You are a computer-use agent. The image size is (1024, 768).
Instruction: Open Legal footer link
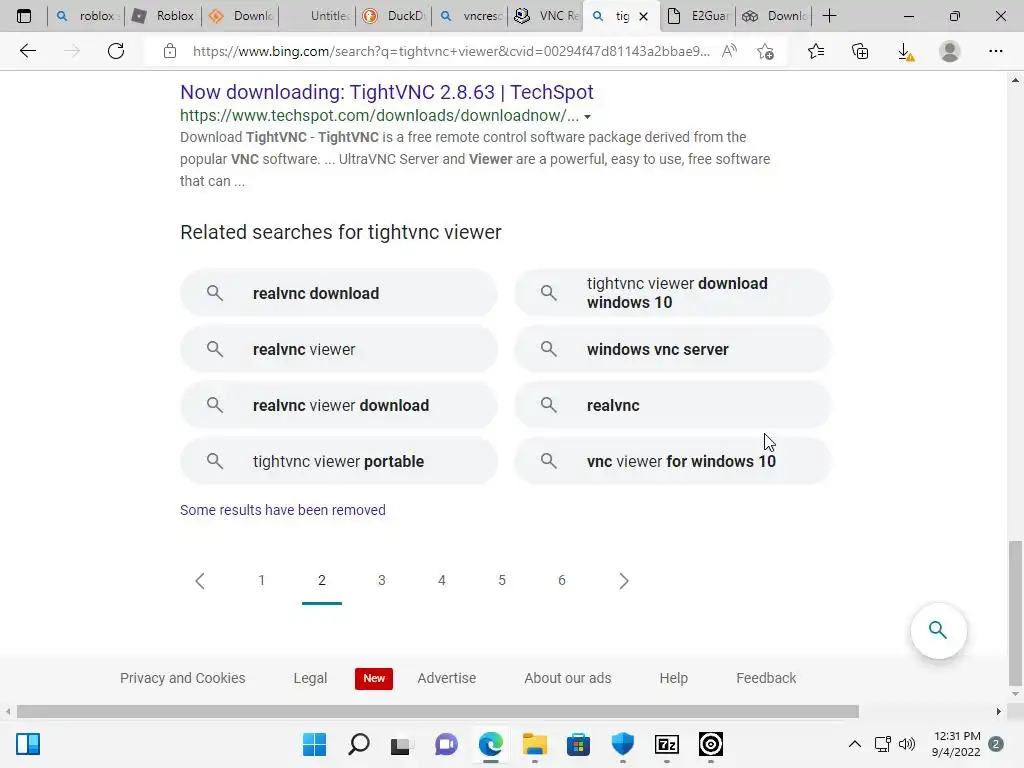[x=310, y=678]
